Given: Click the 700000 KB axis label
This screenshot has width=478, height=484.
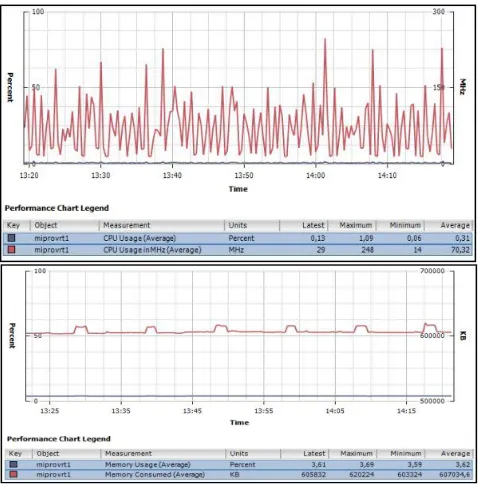Looking at the screenshot, I should [432, 271].
